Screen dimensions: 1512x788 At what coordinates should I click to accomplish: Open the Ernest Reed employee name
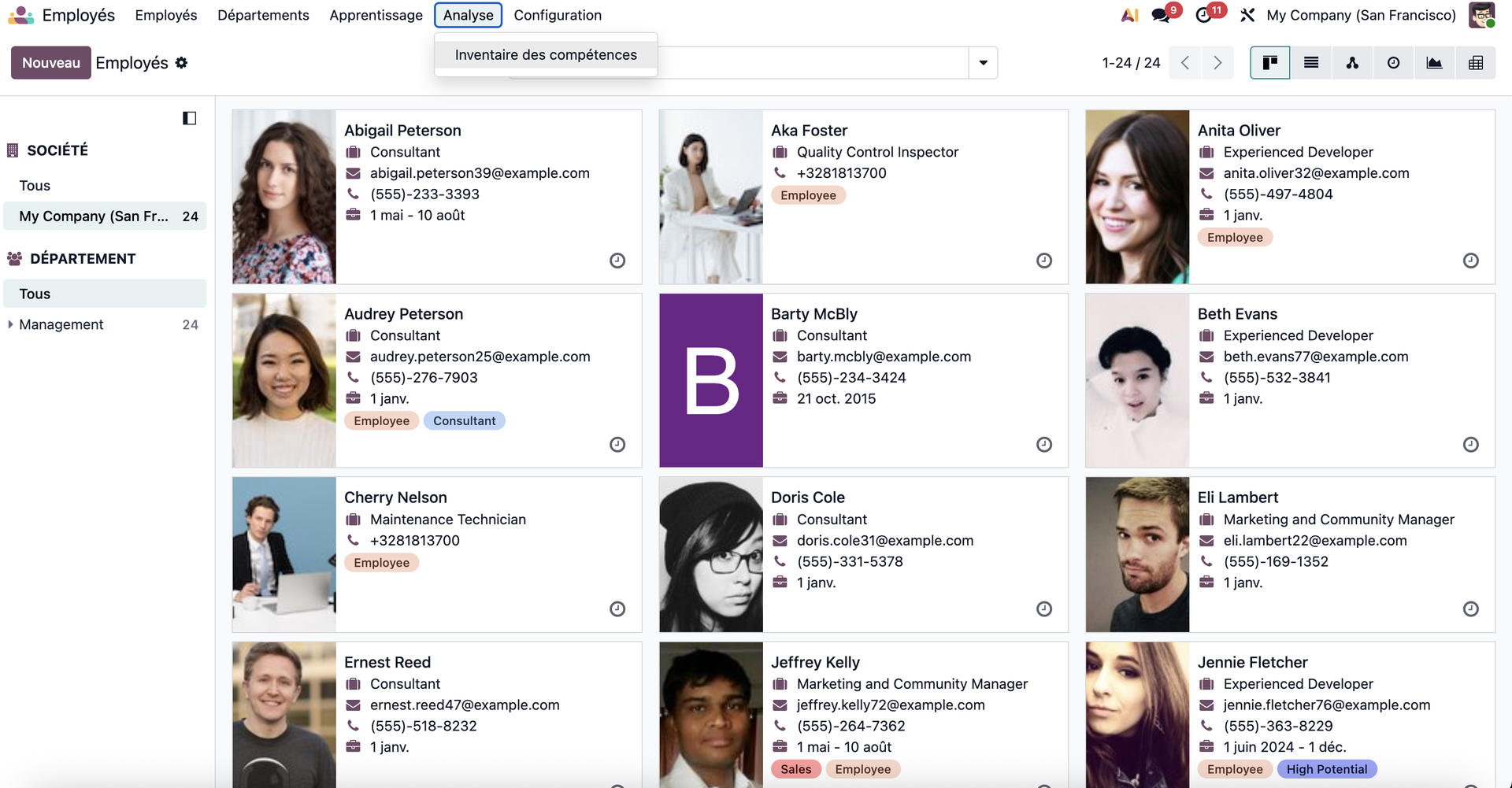pyautogui.click(x=387, y=663)
